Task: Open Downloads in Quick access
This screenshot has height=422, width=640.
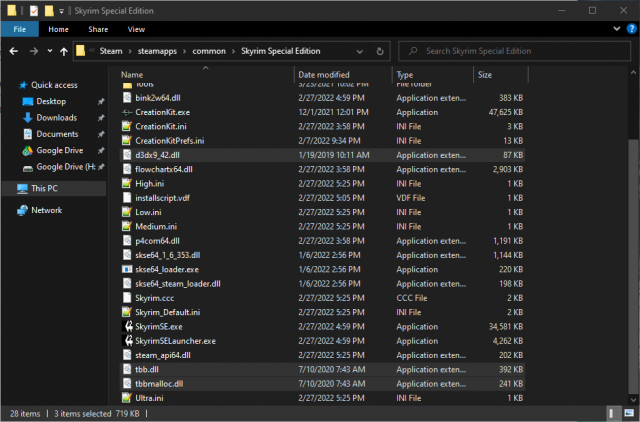Action: click(57, 118)
